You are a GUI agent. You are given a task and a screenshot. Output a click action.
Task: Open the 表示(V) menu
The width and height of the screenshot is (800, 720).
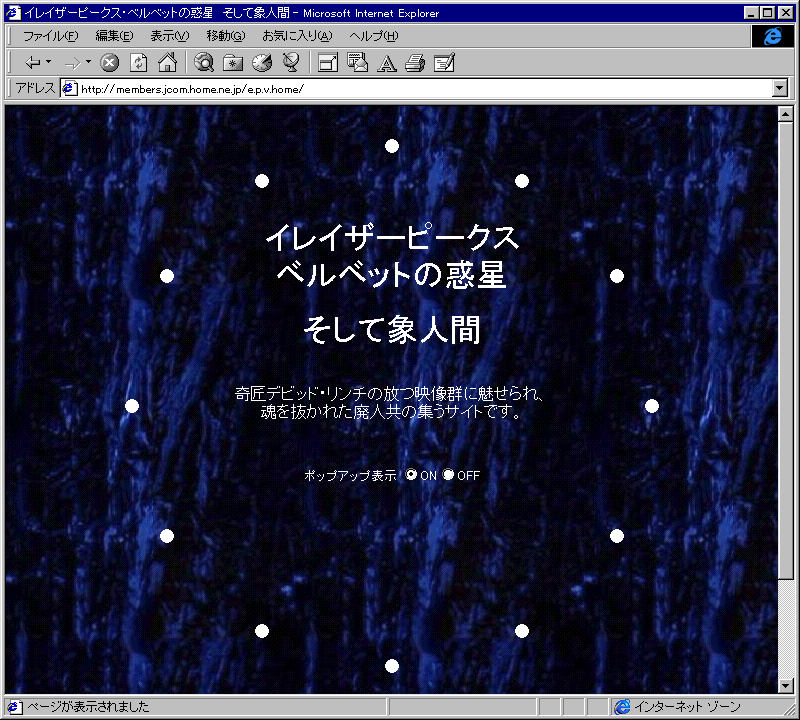pyautogui.click(x=169, y=36)
